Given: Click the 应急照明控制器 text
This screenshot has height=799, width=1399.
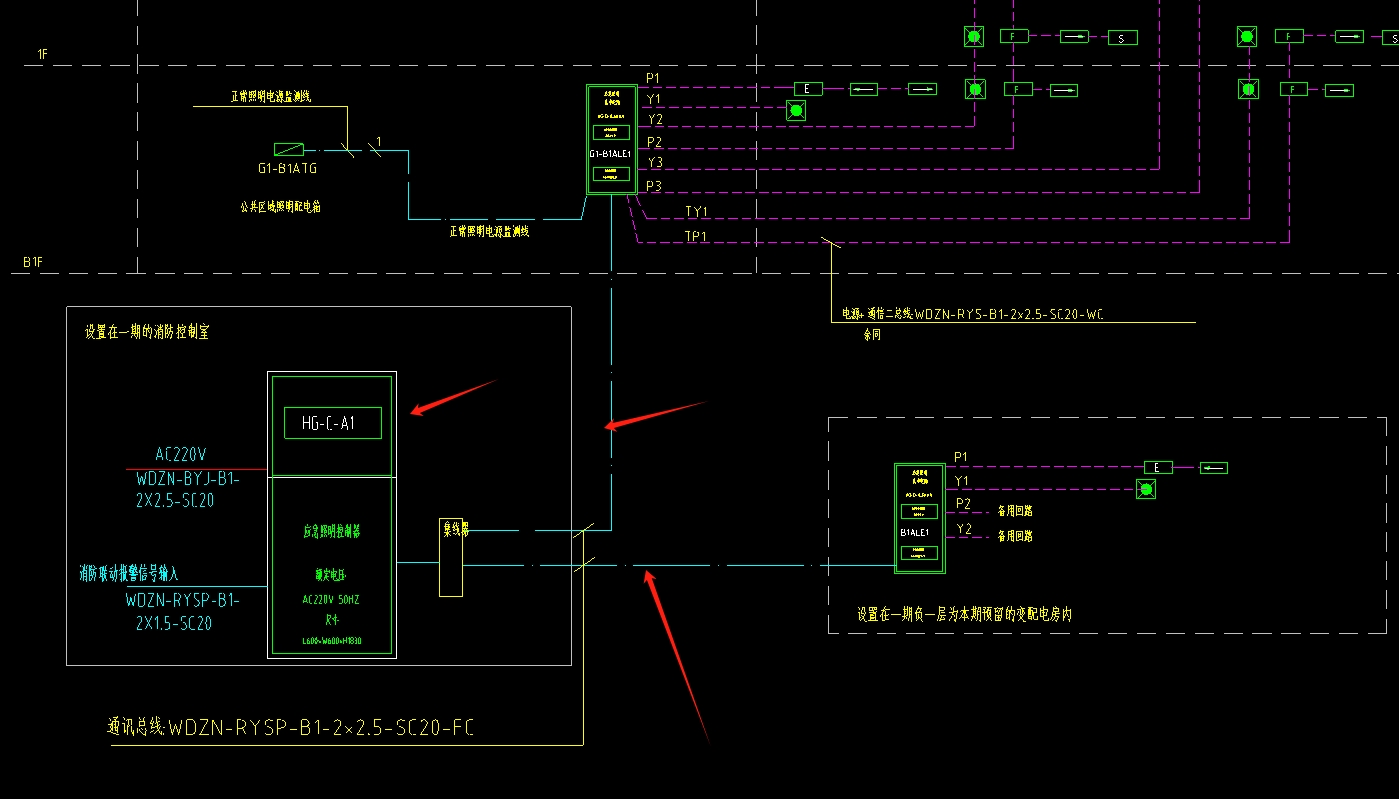Looking at the screenshot, I should pos(332,532).
